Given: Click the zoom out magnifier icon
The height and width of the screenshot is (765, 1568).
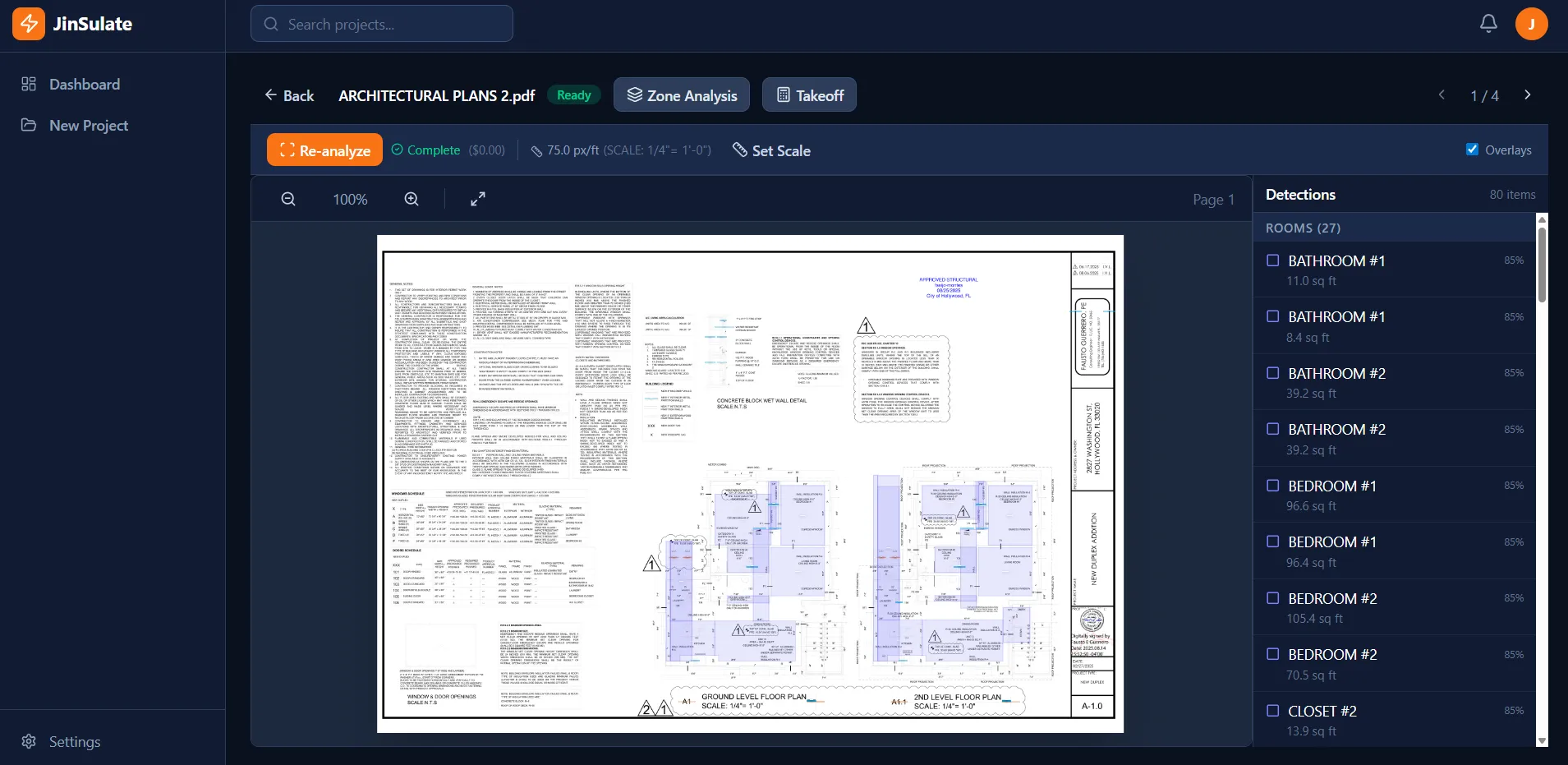Looking at the screenshot, I should tap(288, 199).
